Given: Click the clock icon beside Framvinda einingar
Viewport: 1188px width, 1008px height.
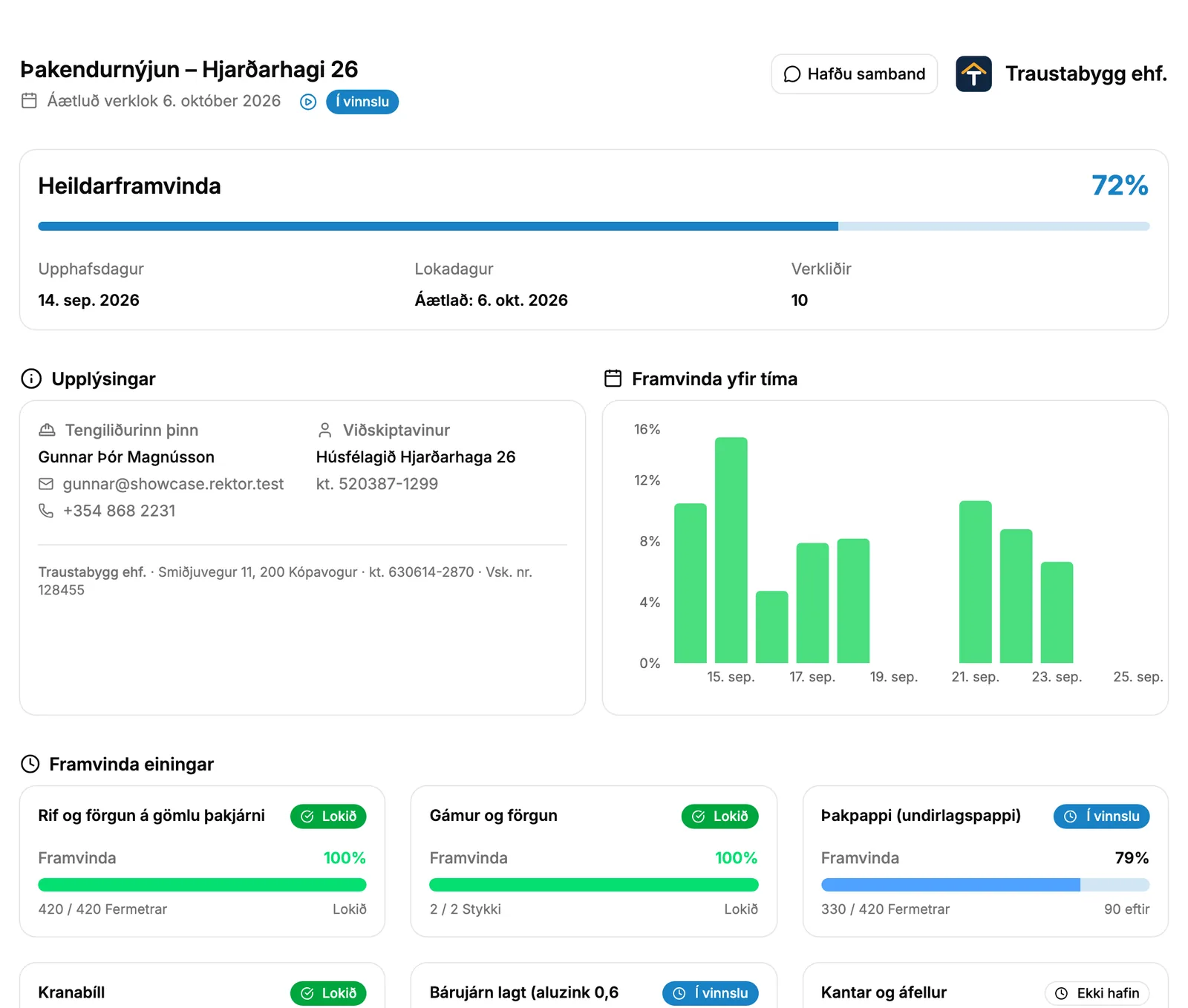Looking at the screenshot, I should coord(30,764).
